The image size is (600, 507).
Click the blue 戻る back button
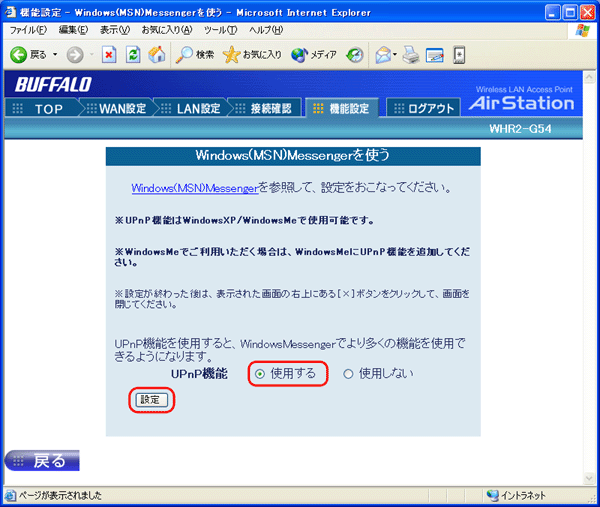pyautogui.click(x=42, y=460)
